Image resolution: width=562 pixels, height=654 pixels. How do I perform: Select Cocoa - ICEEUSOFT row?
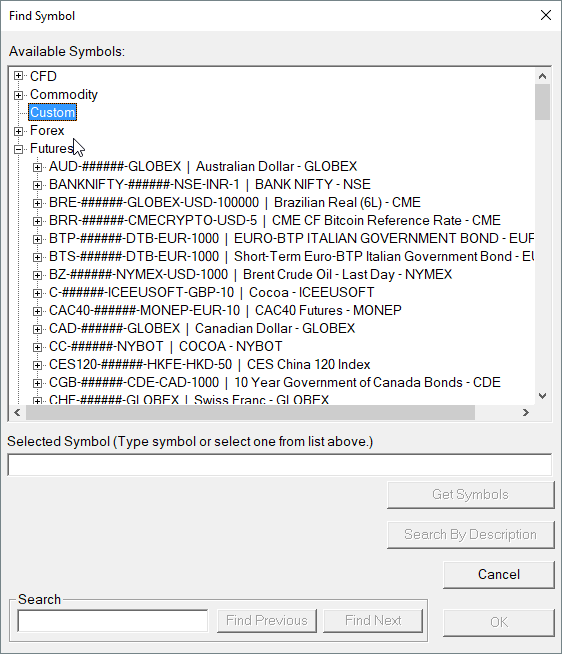pos(212,292)
